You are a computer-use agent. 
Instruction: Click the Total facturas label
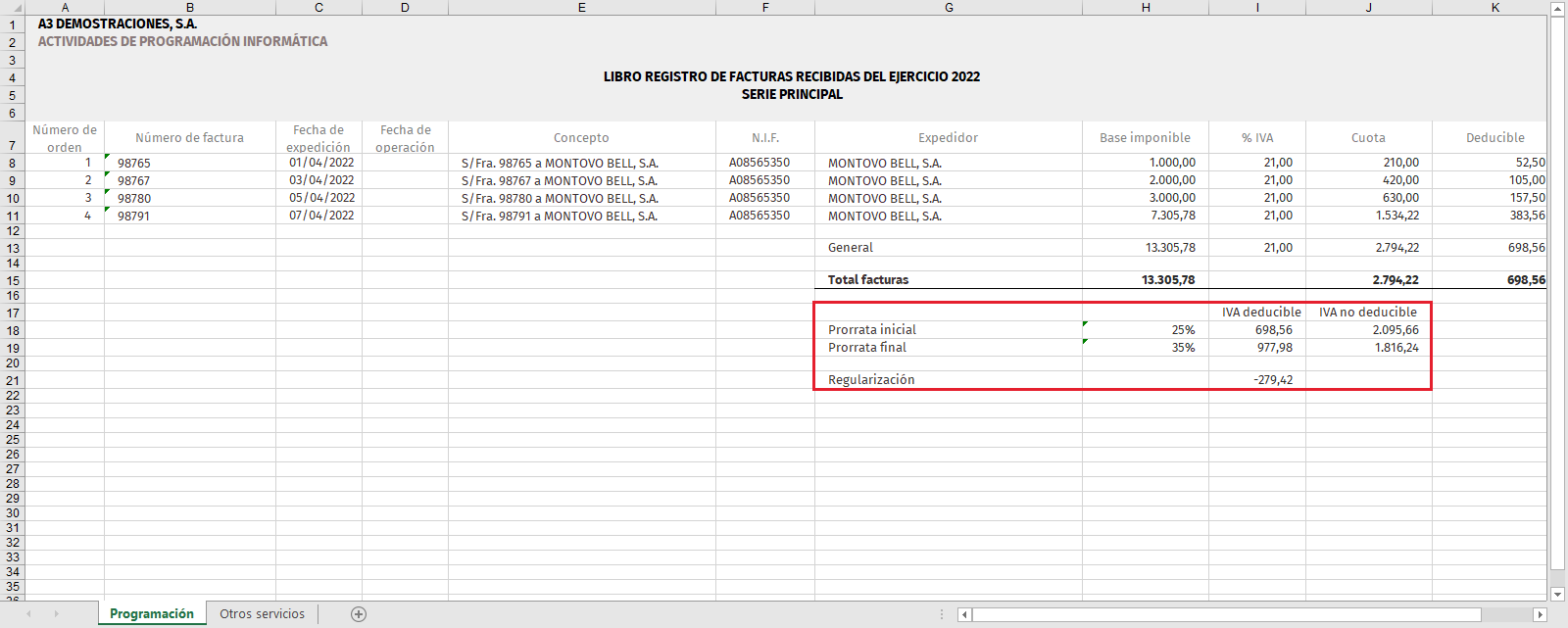868,279
